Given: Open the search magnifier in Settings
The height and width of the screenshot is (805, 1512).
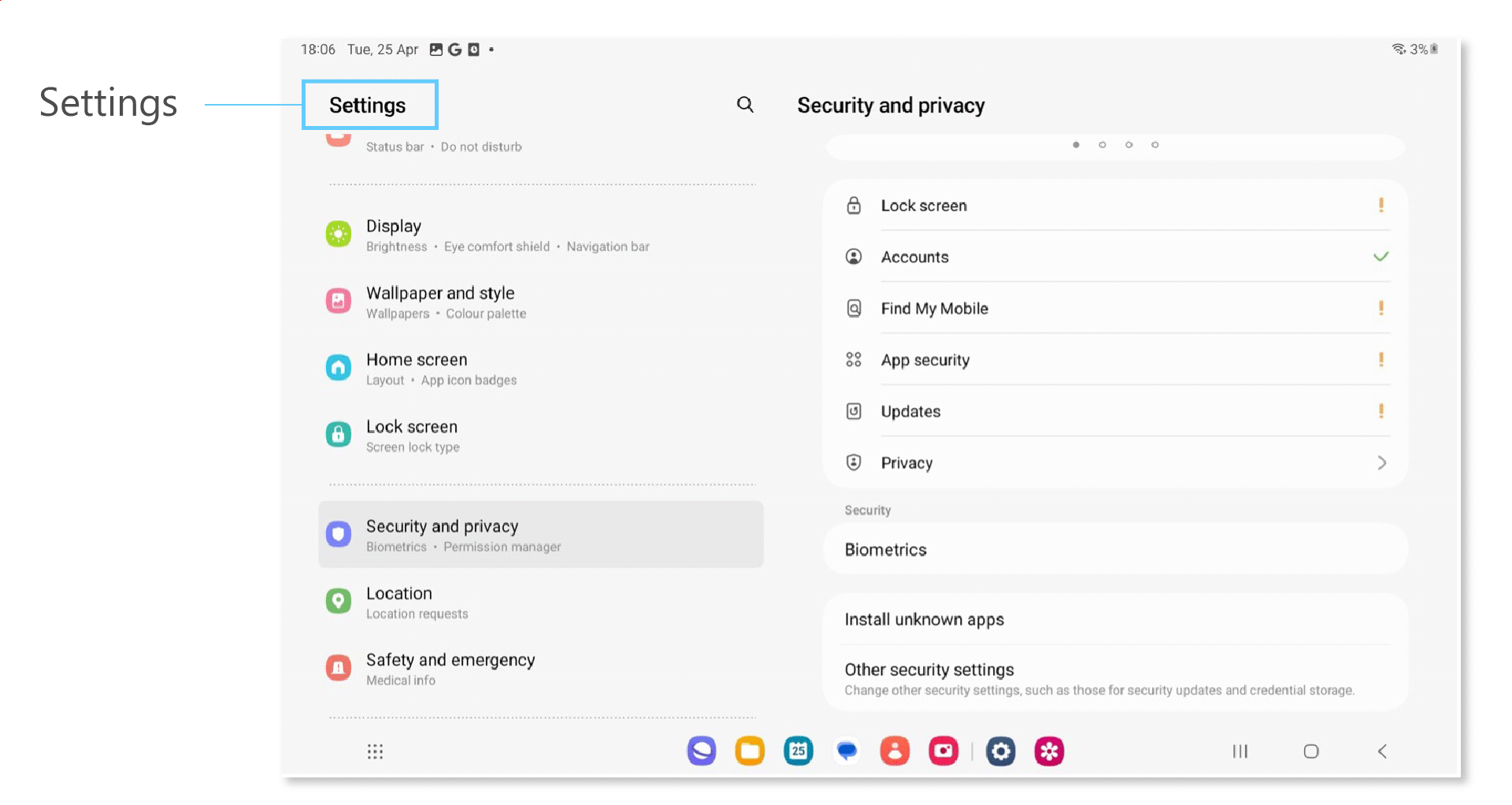Looking at the screenshot, I should [745, 105].
